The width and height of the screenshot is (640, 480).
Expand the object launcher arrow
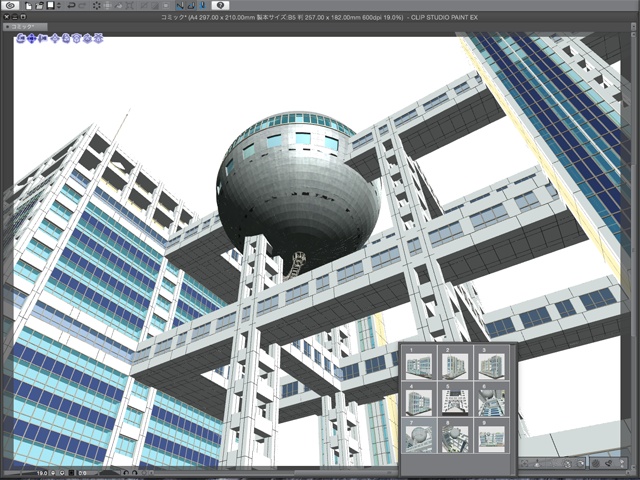pyautogui.click(x=622, y=463)
